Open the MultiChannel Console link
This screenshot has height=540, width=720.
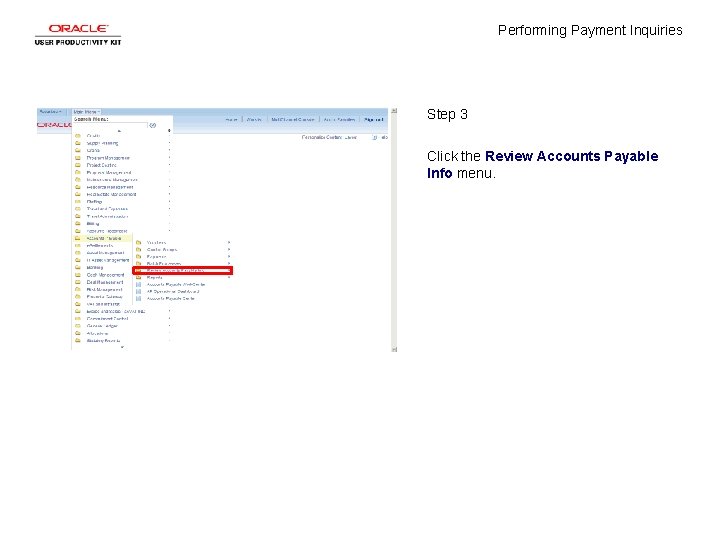(292, 119)
